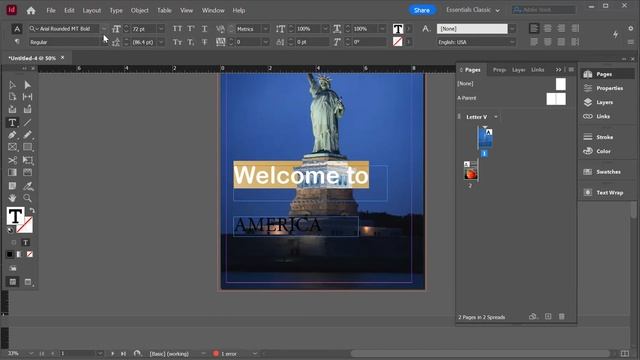Click the Adobe Stock search field
The image size is (640, 360).
tap(544, 10)
